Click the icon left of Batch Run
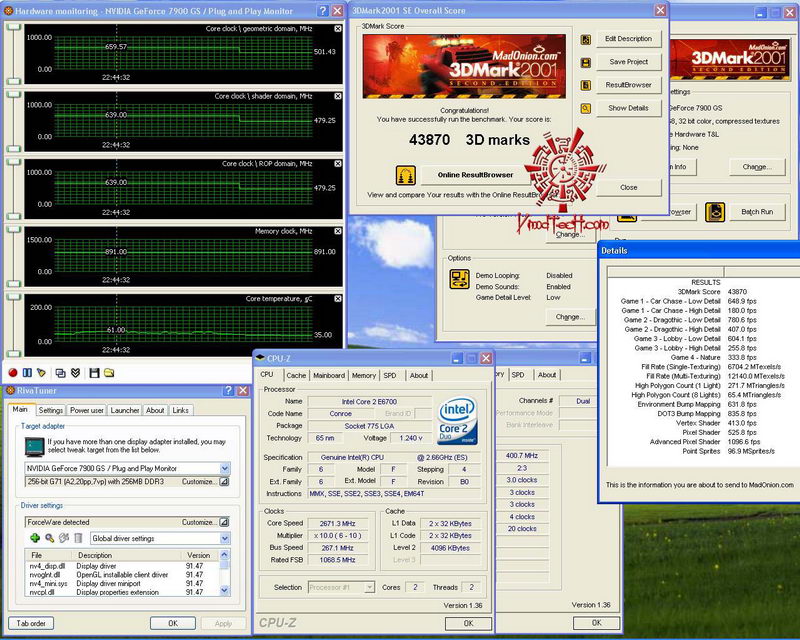The image size is (800, 640). pyautogui.click(x=715, y=212)
